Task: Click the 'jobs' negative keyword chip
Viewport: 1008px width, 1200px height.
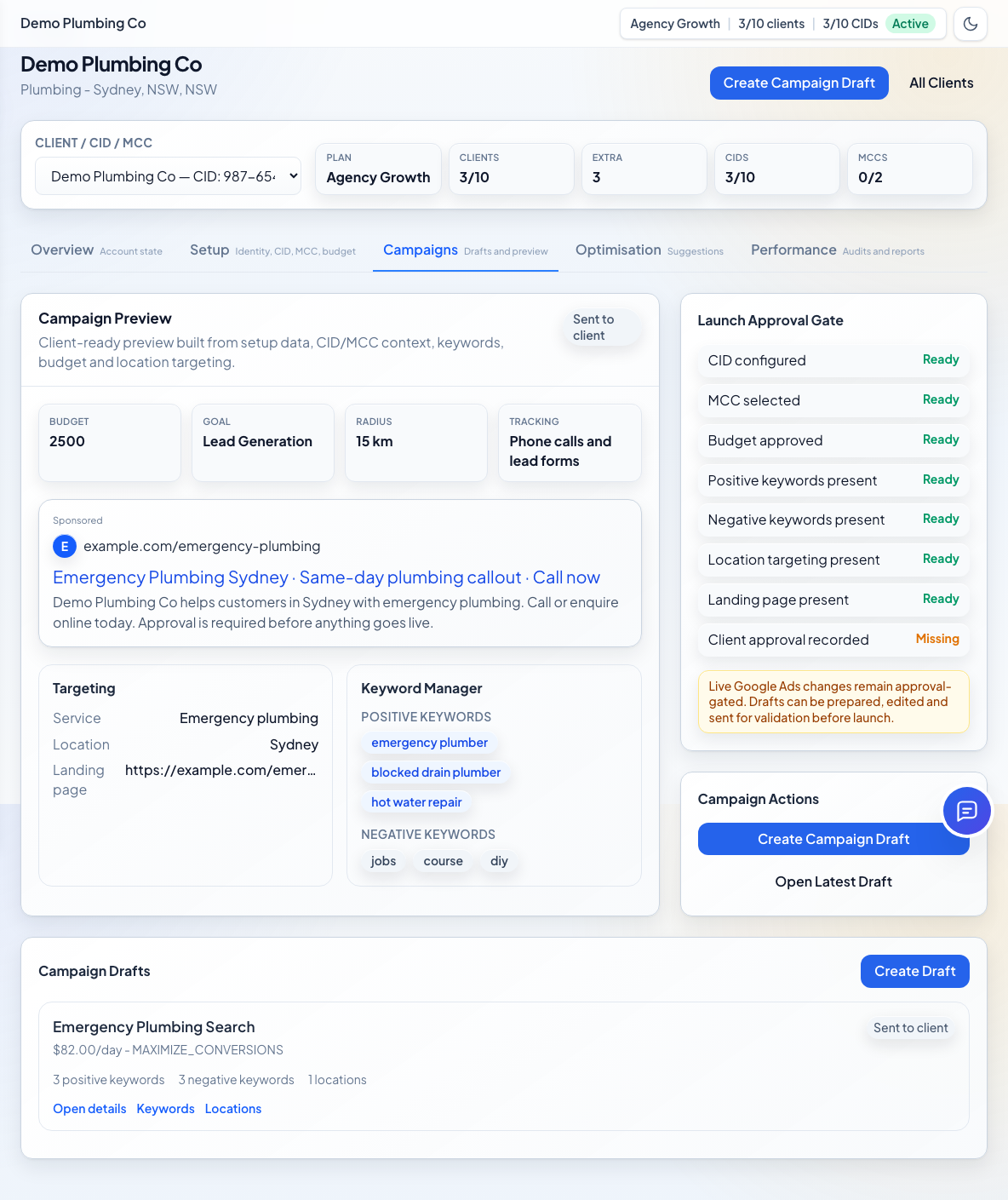Action: click(383, 861)
